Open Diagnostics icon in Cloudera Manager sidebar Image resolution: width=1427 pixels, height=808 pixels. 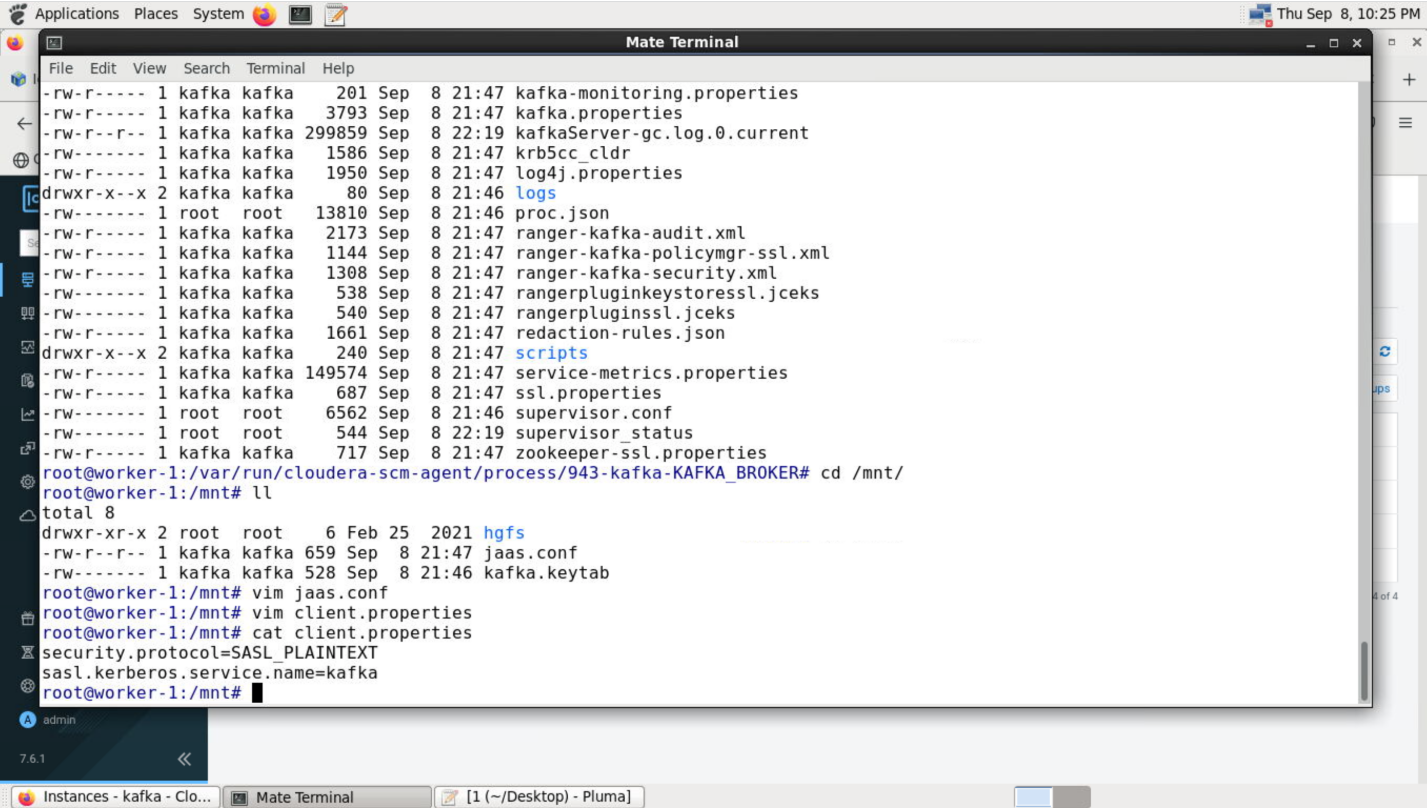pyautogui.click(x=28, y=347)
